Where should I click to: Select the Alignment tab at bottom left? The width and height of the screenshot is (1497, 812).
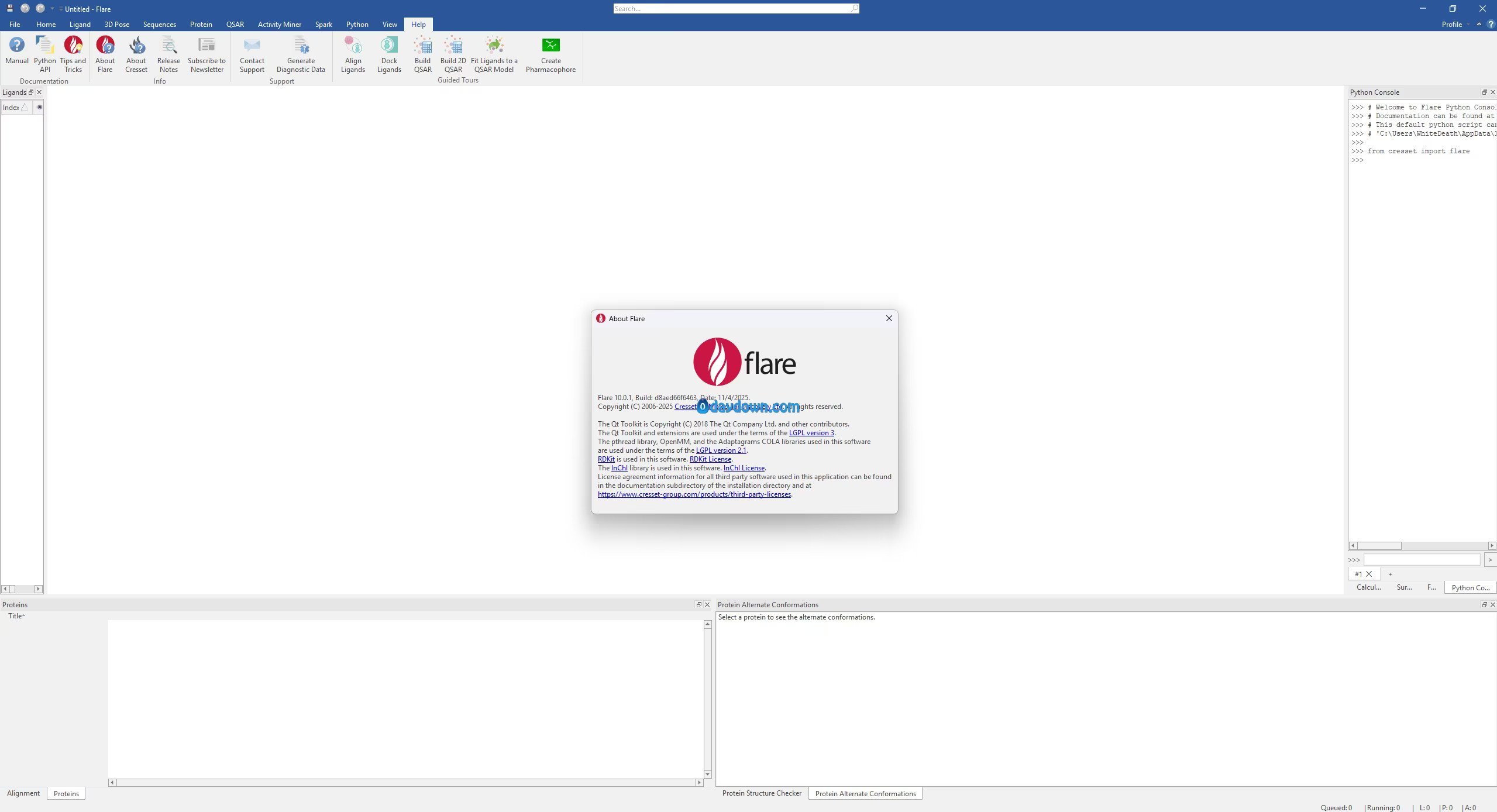tap(23, 793)
